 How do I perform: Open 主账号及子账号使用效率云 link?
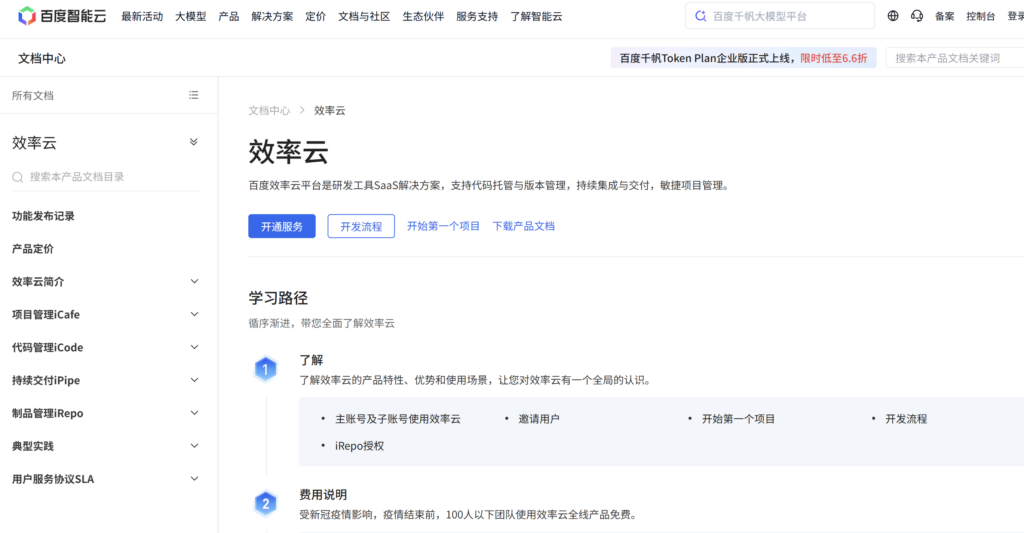pyautogui.click(x=398, y=419)
